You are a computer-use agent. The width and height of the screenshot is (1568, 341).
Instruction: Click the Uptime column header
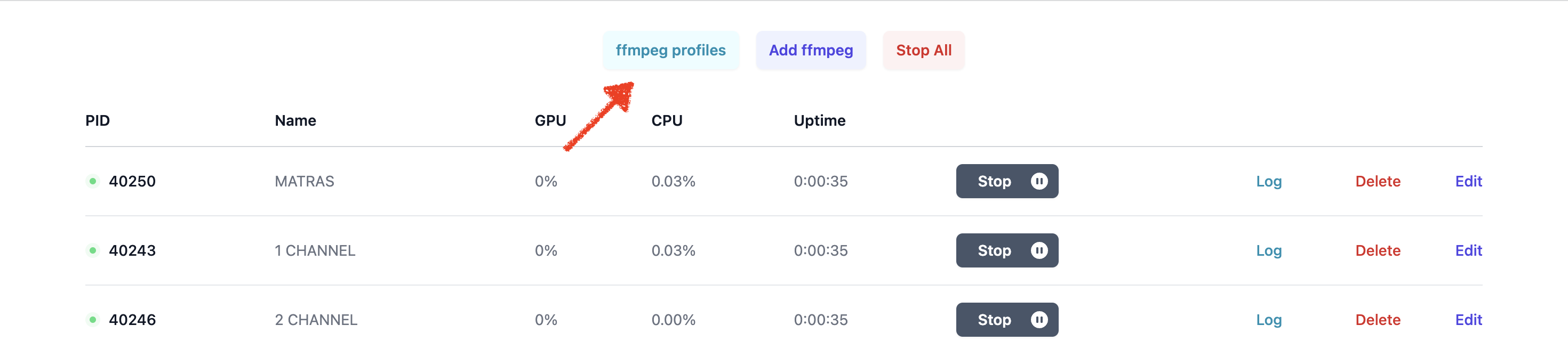pos(819,120)
